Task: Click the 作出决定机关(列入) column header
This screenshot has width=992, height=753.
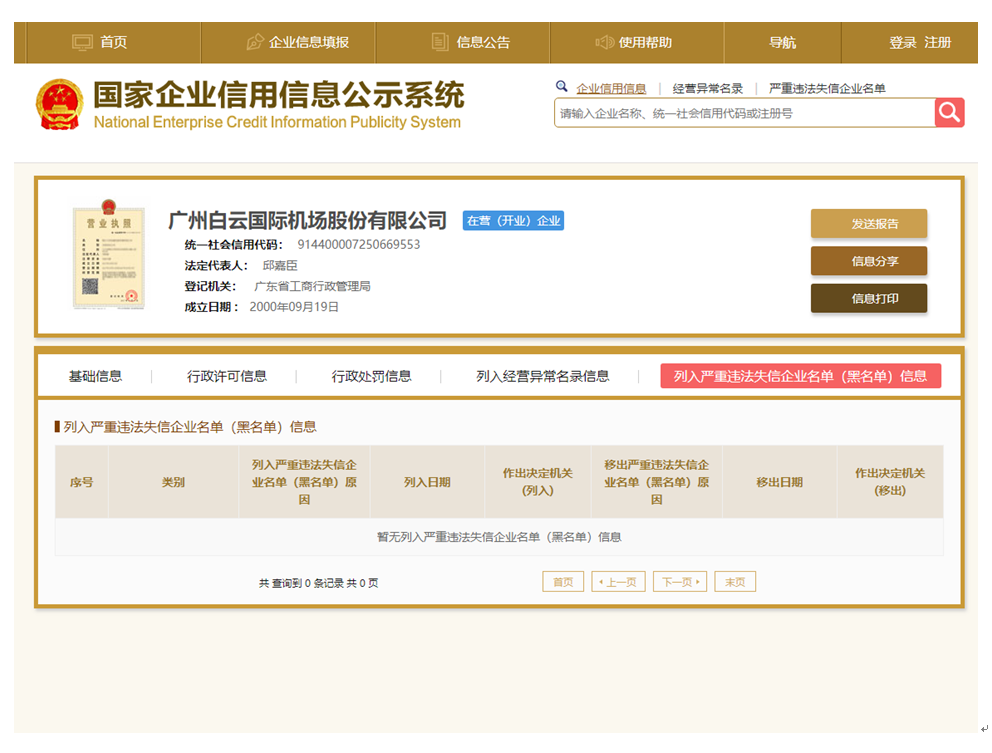Action: pos(538,482)
